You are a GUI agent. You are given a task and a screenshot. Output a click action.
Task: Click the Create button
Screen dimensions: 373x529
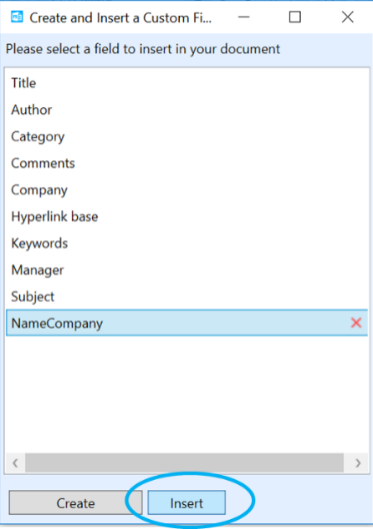(x=76, y=503)
